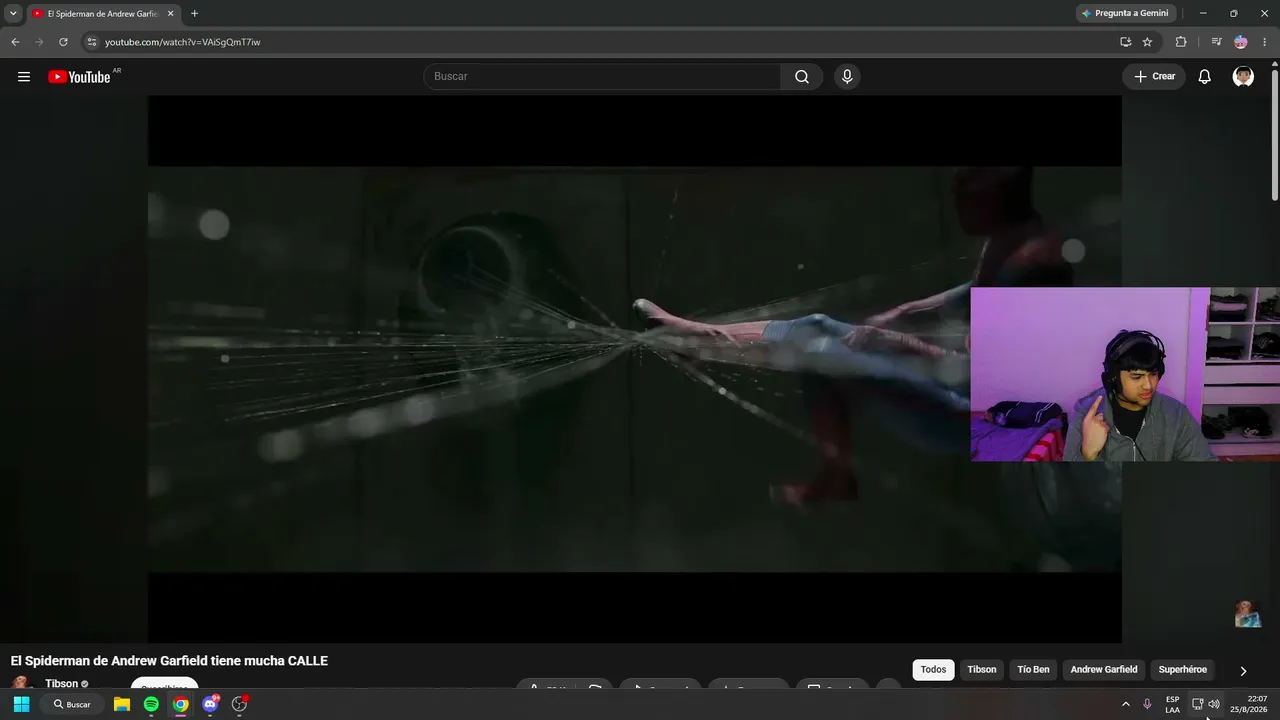Image resolution: width=1280 pixels, height=720 pixels.
Task: Switch to the El Spiderman de Andrew Garfield tab
Action: 103,14
